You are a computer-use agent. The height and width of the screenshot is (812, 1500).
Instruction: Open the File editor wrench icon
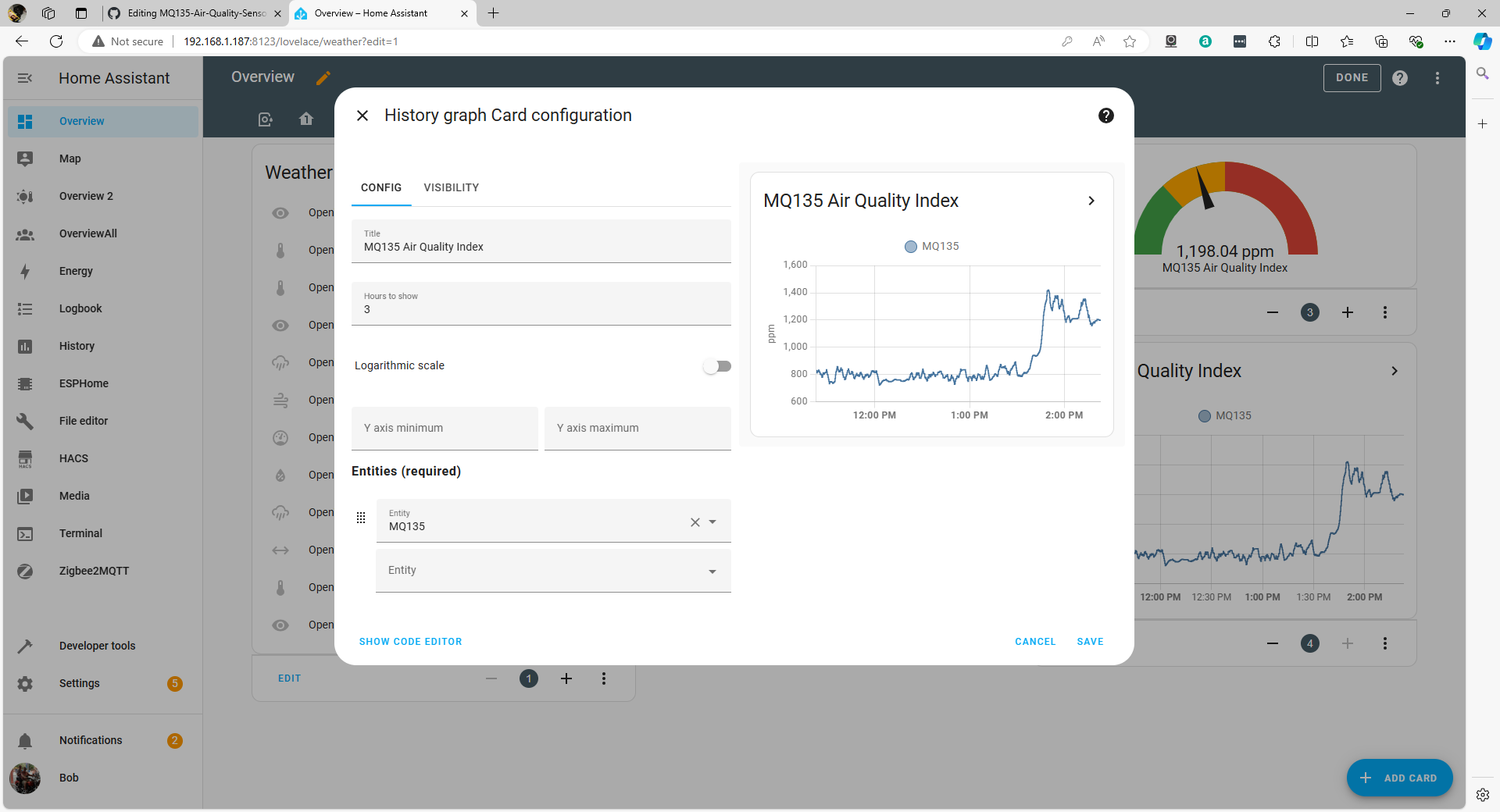point(25,422)
